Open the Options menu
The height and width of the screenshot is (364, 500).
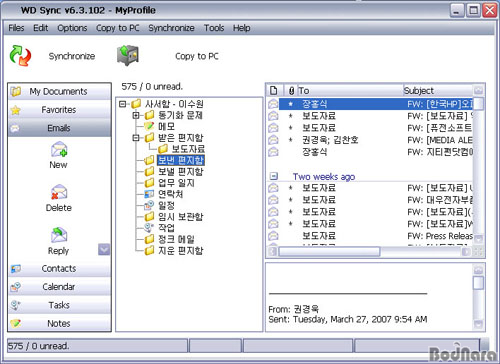click(72, 28)
